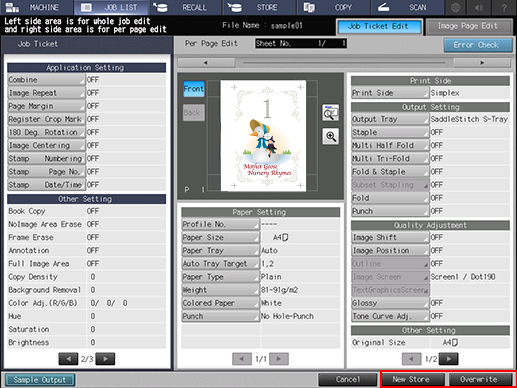Click the Overwrite button

pos(480,379)
